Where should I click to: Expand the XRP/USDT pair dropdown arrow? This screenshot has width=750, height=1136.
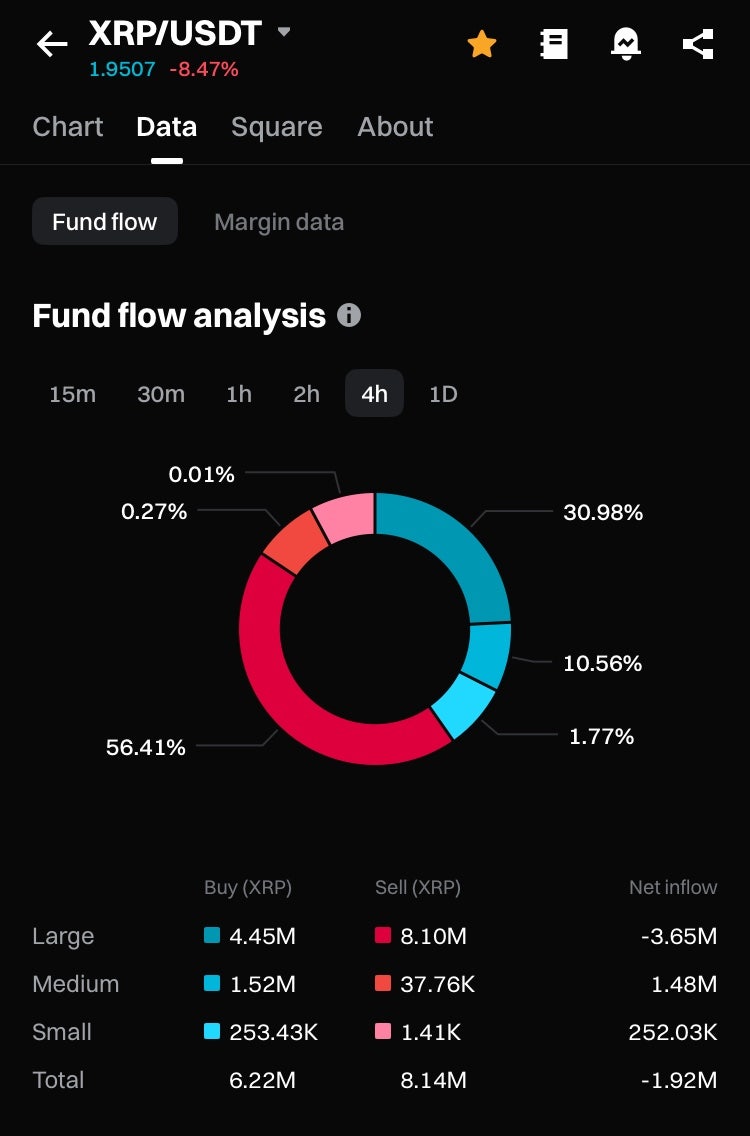coord(284,32)
